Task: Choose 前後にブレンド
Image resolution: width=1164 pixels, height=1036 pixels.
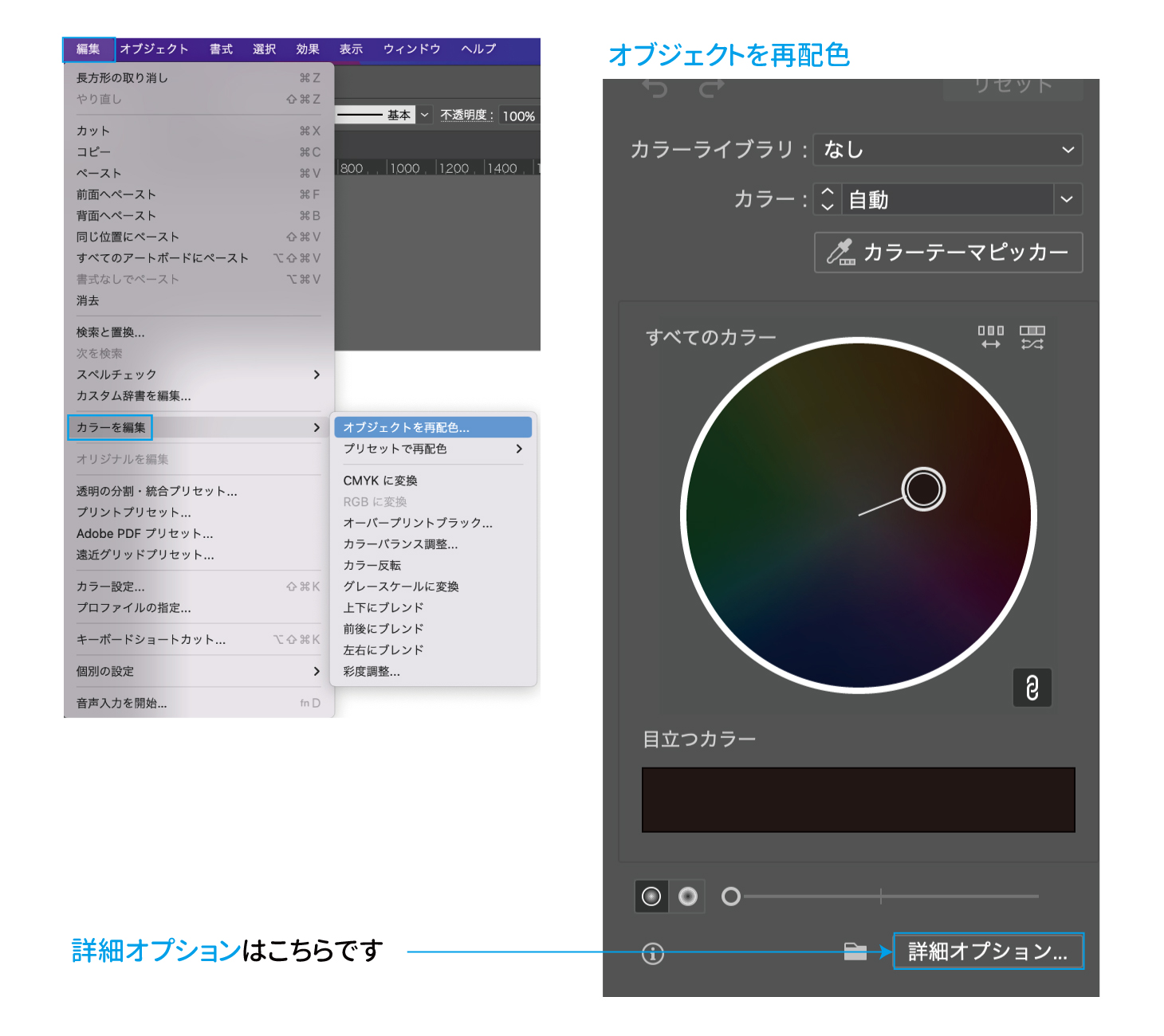Action: tap(433, 629)
